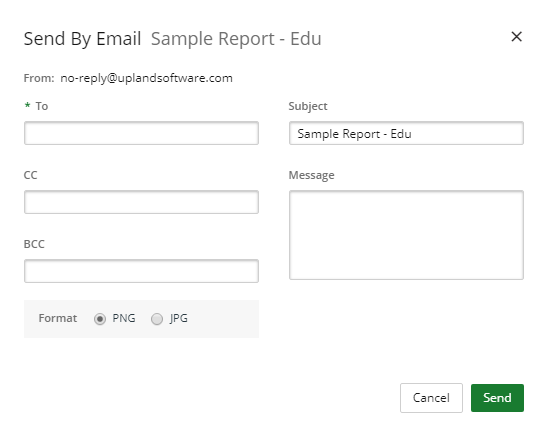This screenshot has width=550, height=438.
Task: Click the Subject label
Action: [308, 106]
